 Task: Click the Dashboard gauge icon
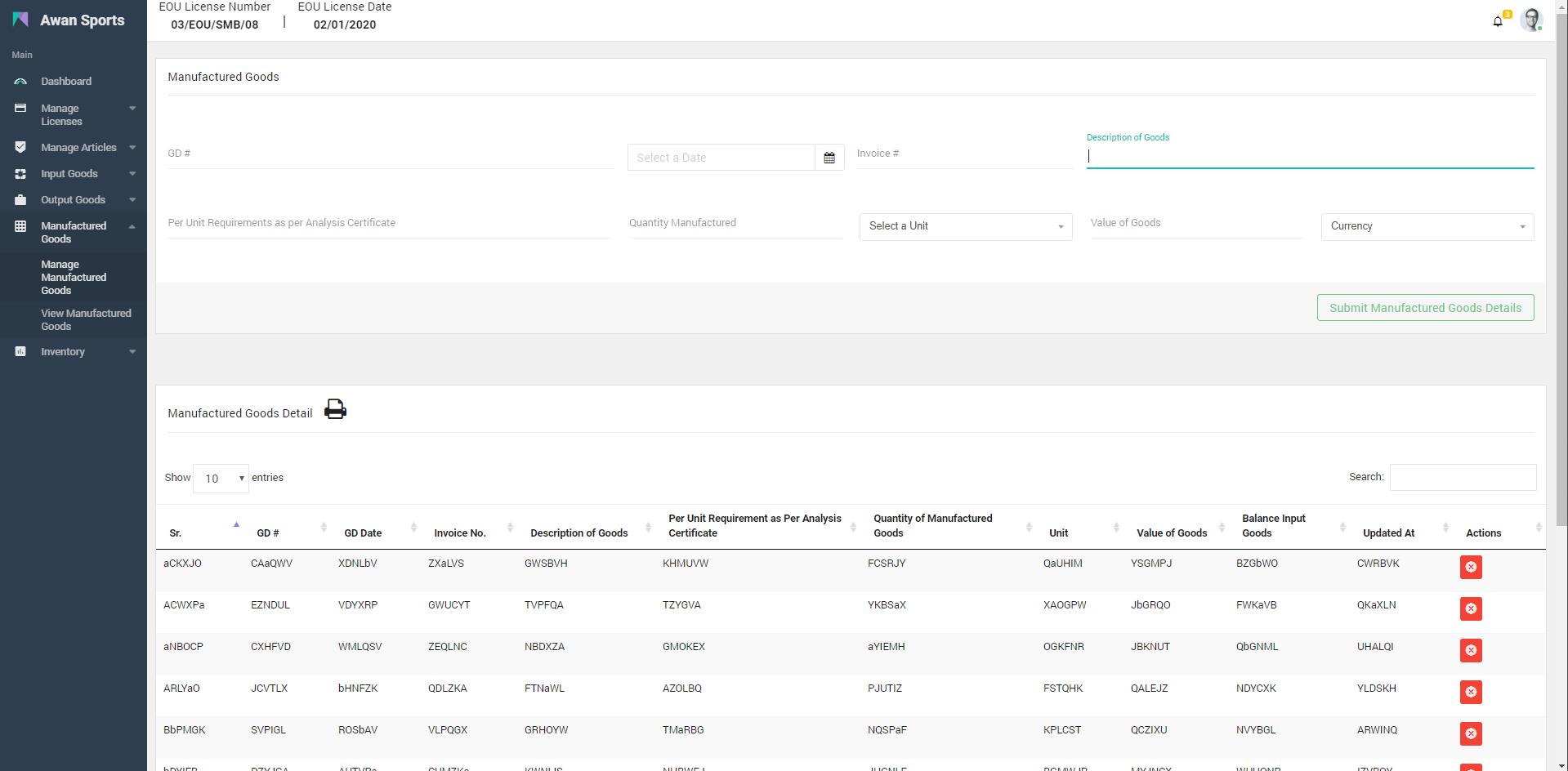tap(20, 82)
